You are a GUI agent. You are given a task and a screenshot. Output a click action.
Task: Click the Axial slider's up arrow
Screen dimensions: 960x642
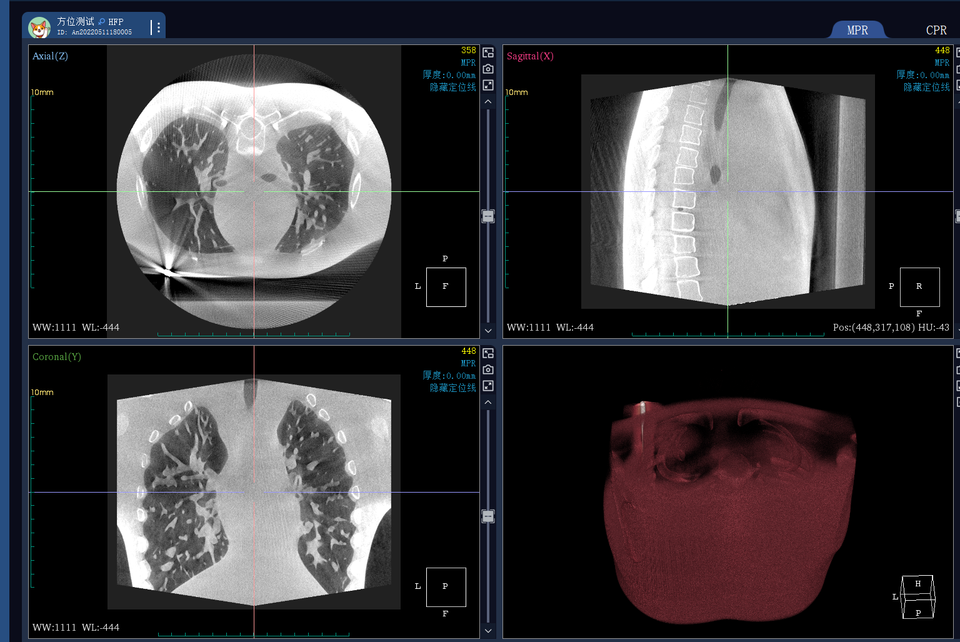pos(488,101)
